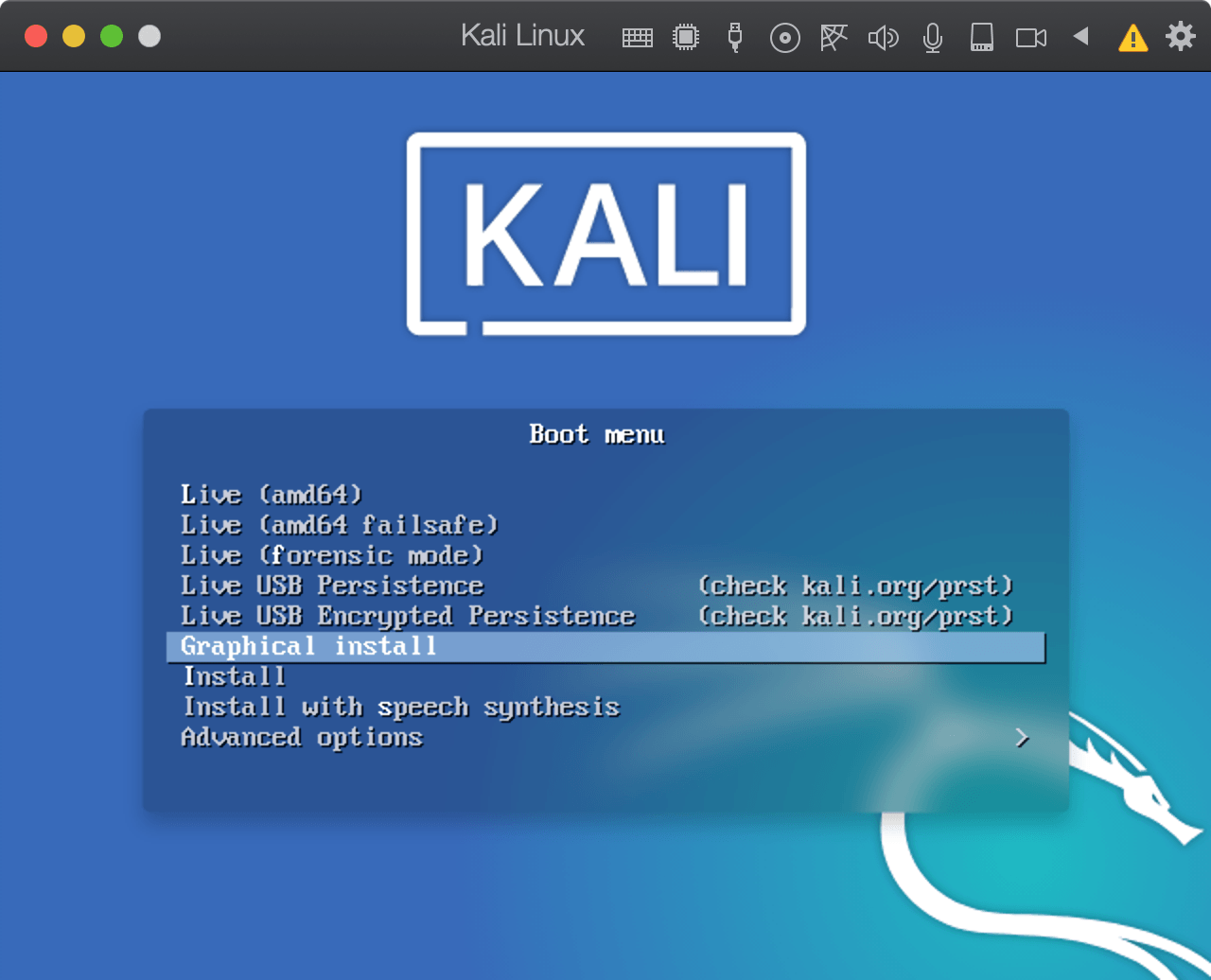
Task: Select the plain Install entry
Action: tap(605, 676)
